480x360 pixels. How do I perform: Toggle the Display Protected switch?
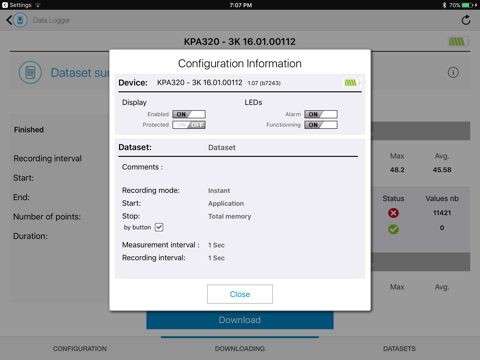pyautogui.click(x=189, y=125)
